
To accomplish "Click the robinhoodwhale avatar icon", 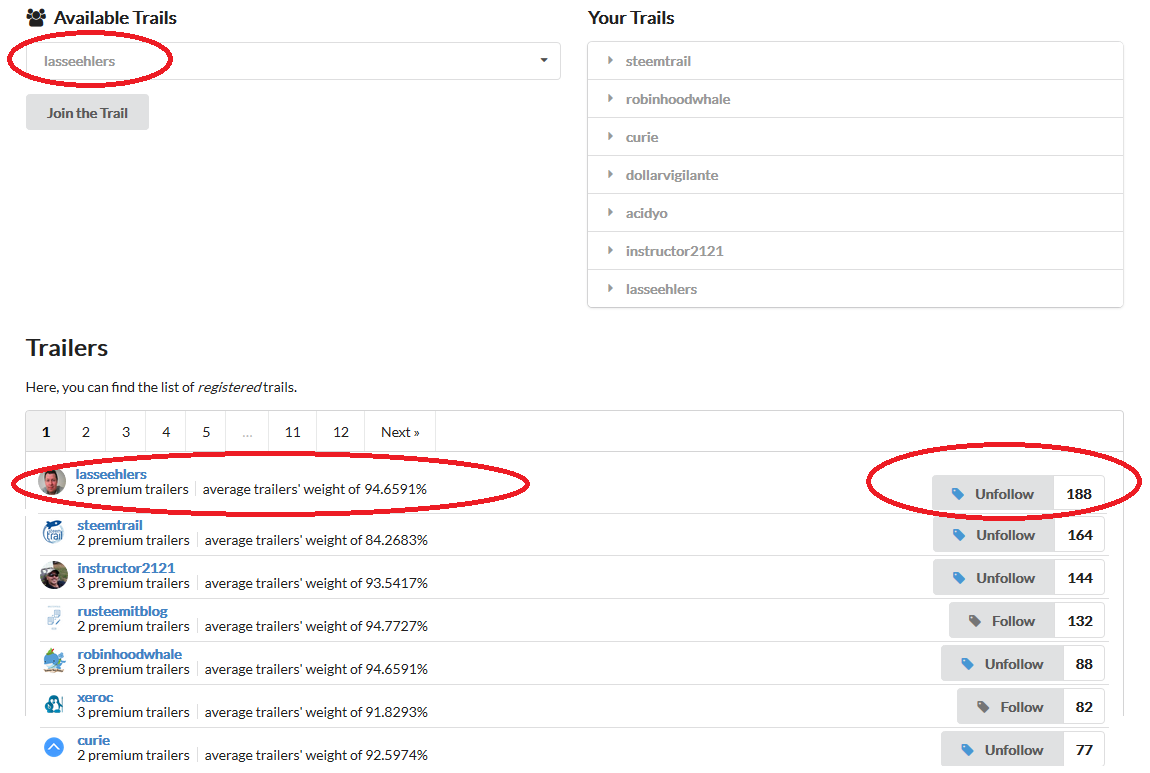I will 54,661.
